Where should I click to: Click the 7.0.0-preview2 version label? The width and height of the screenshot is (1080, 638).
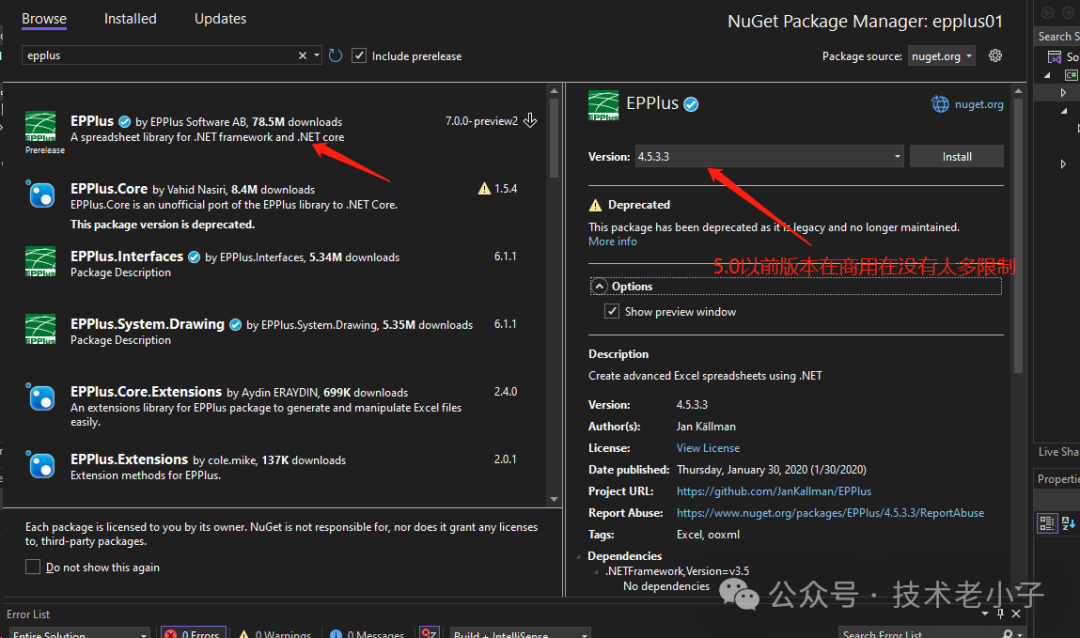coord(481,121)
